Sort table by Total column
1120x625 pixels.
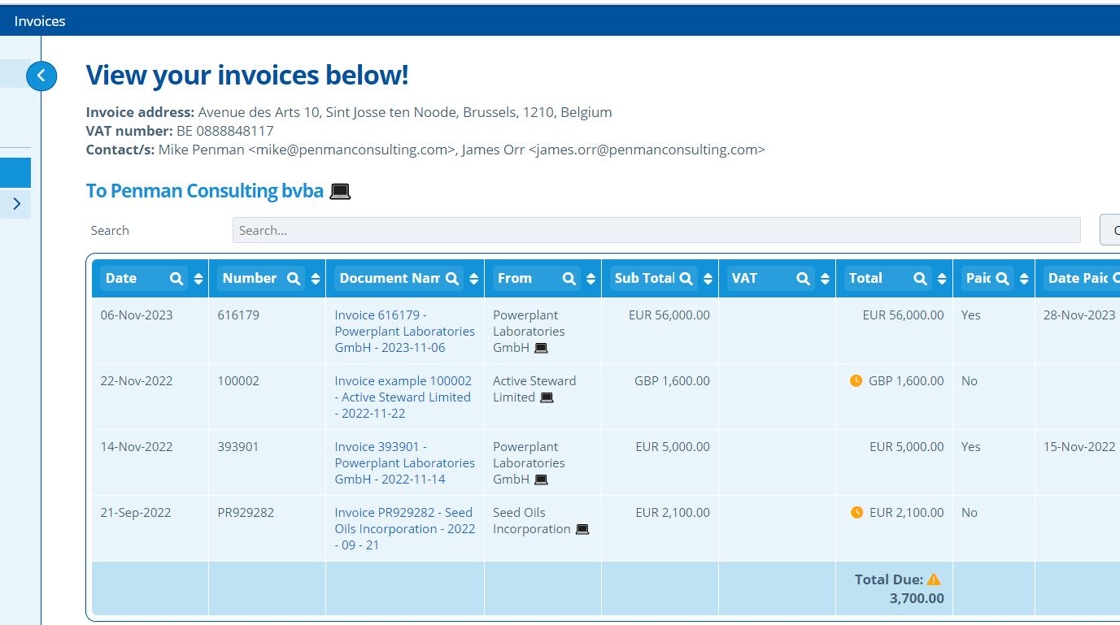[x=942, y=279]
